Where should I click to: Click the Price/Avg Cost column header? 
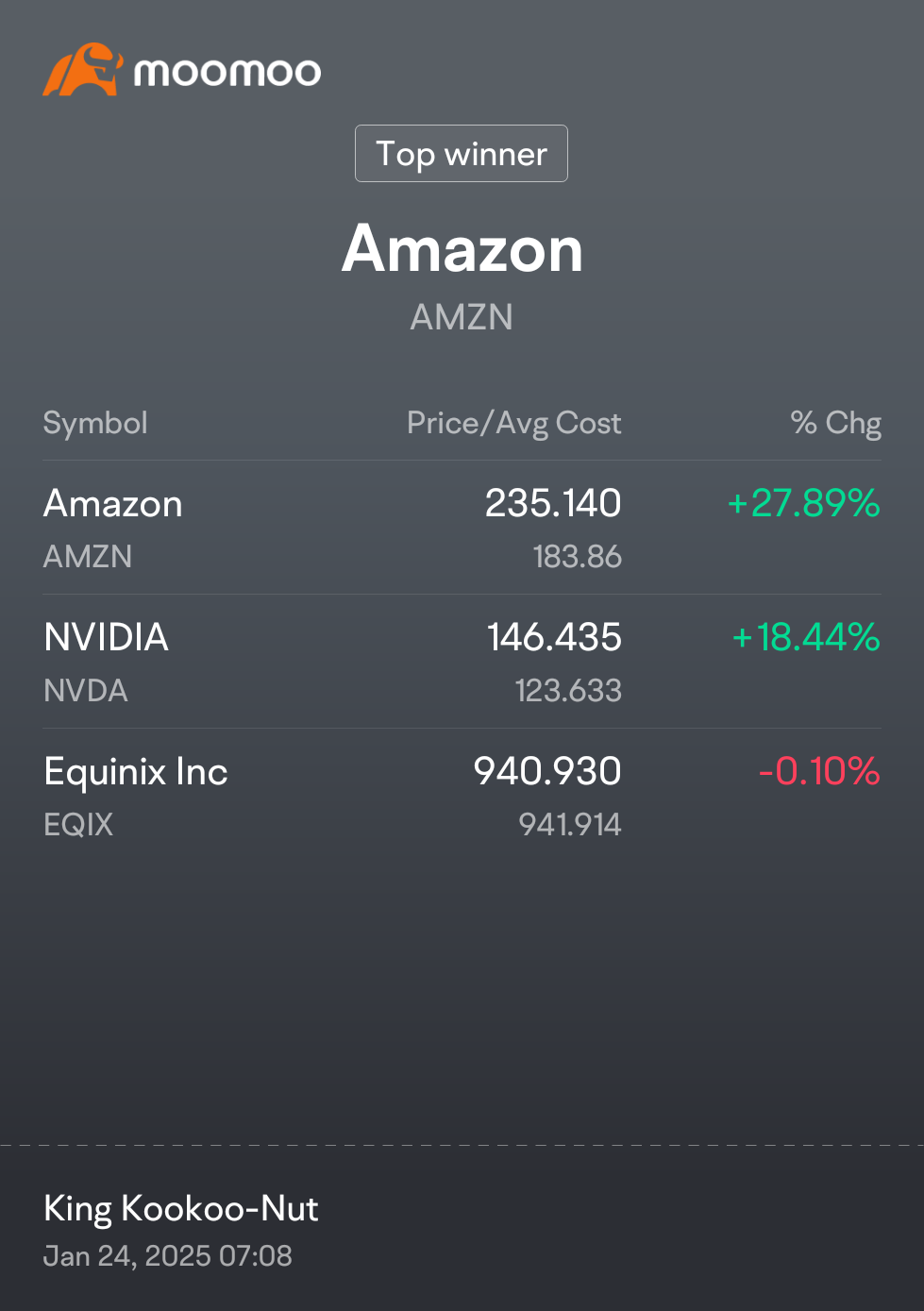(514, 423)
